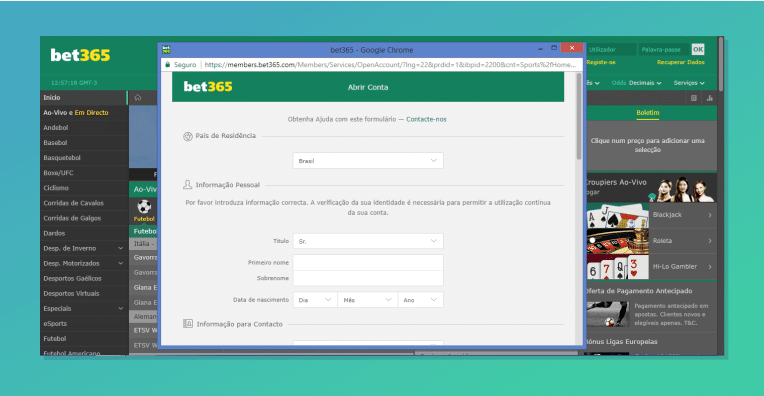Open the Título dropdown showing Sr.
Viewport: 764px width, 396px height.
[x=368, y=241]
